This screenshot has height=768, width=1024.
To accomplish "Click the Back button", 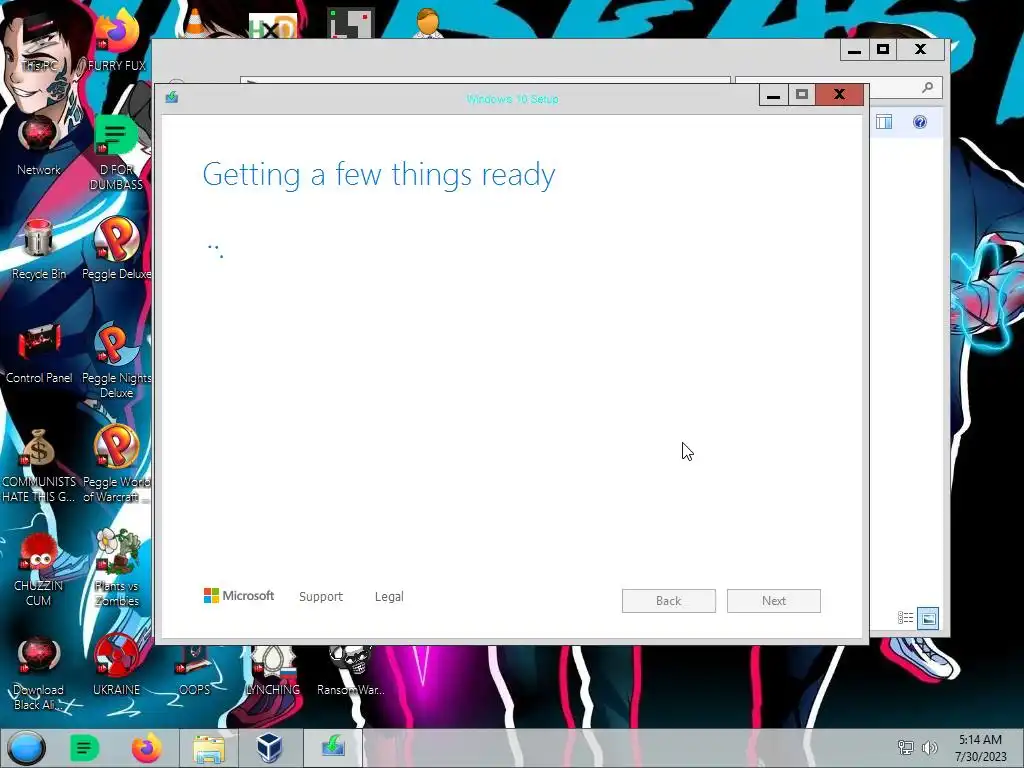I will (669, 601).
